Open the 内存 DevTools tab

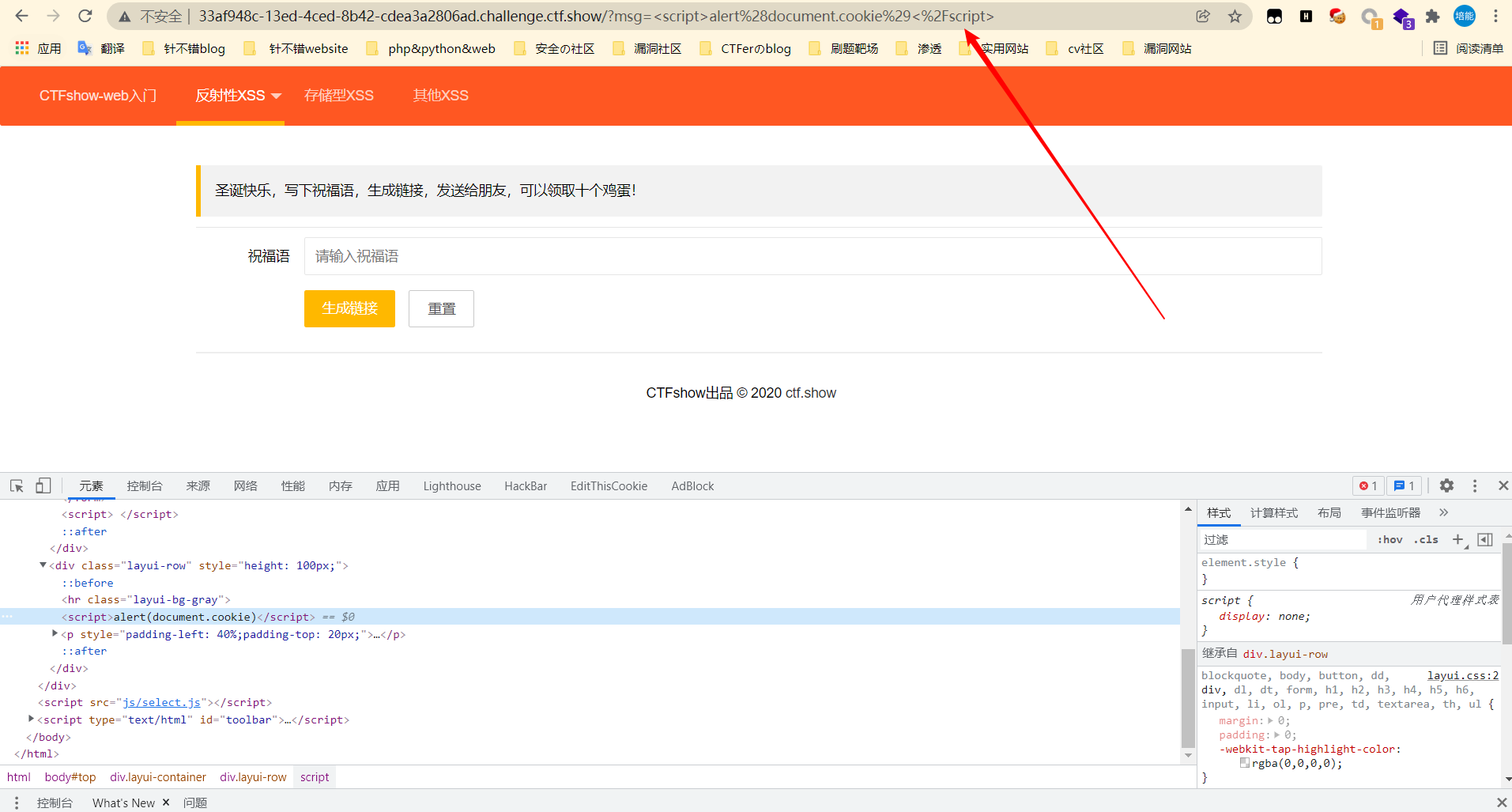[x=341, y=486]
